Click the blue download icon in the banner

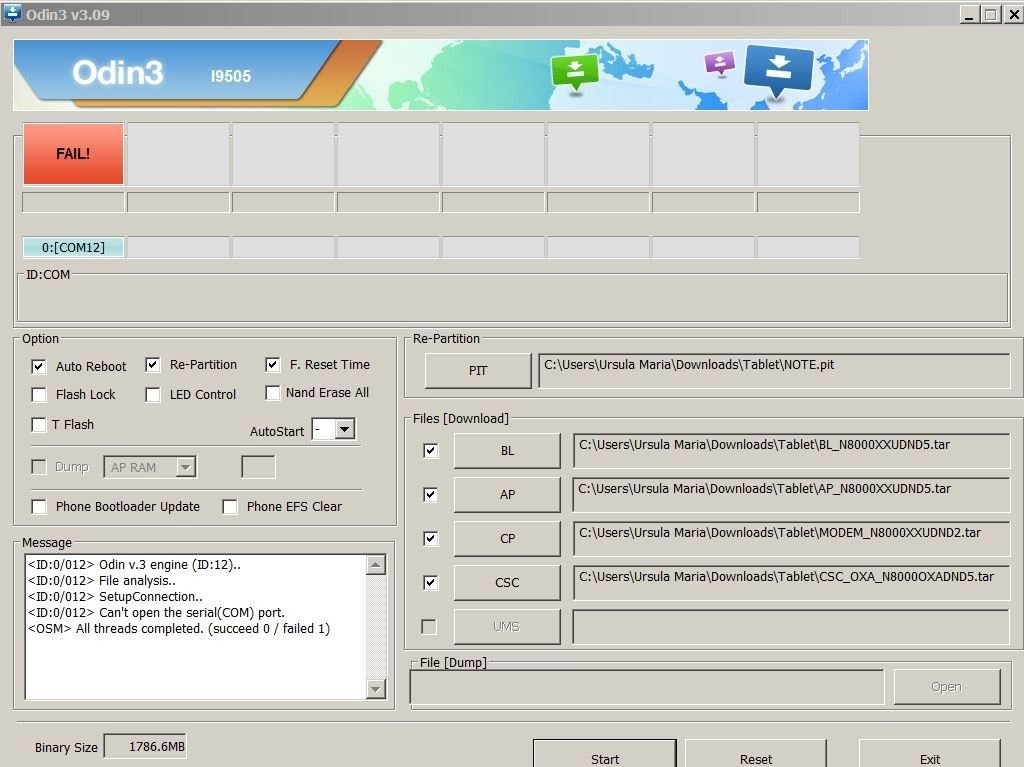pyautogui.click(x=778, y=71)
